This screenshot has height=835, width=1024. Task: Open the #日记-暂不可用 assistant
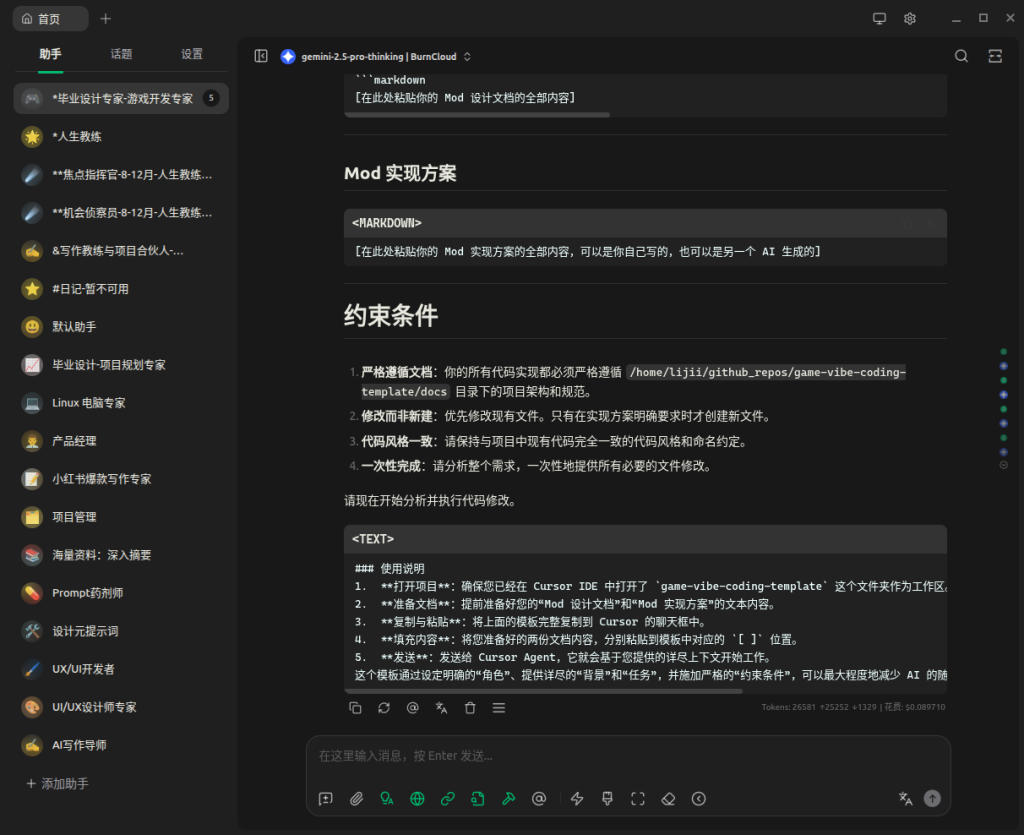click(121, 289)
